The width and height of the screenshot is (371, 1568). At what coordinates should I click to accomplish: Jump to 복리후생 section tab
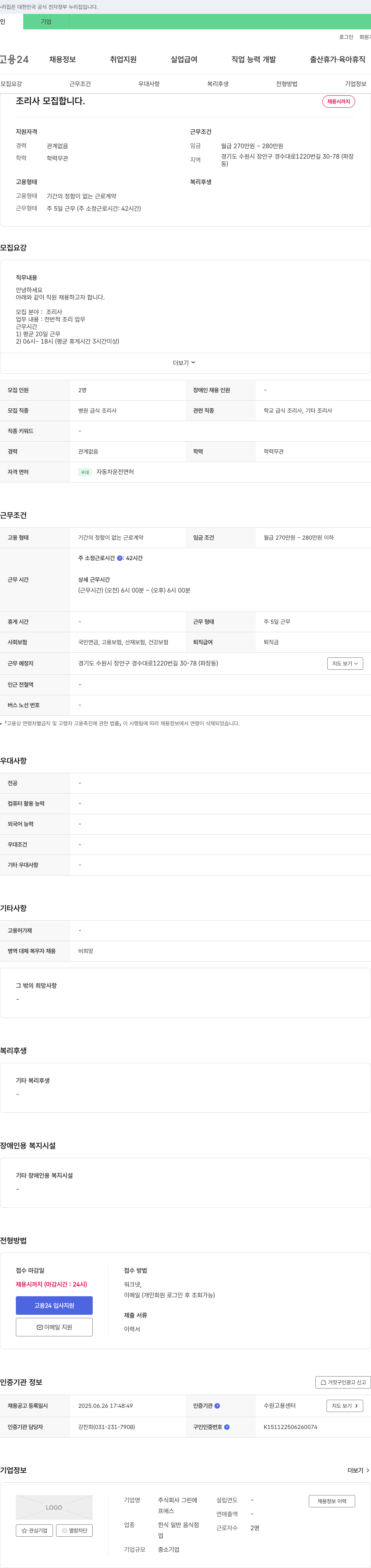pyautogui.click(x=218, y=84)
